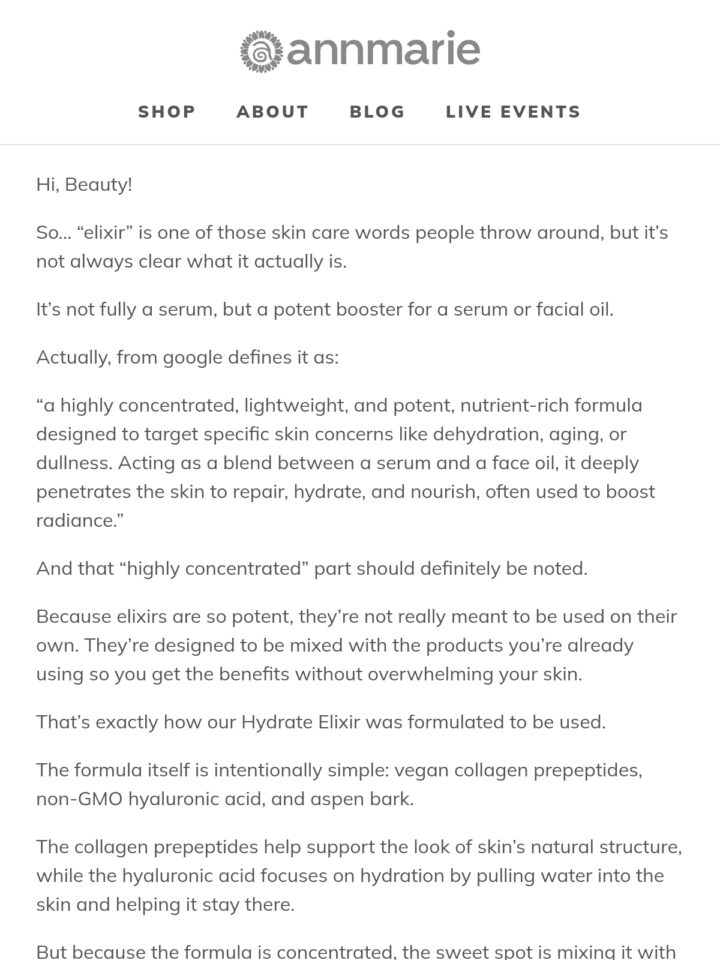Click the paragraph starting "So… elixir is one"
720x960 pixels.
pyautogui.click(x=352, y=247)
